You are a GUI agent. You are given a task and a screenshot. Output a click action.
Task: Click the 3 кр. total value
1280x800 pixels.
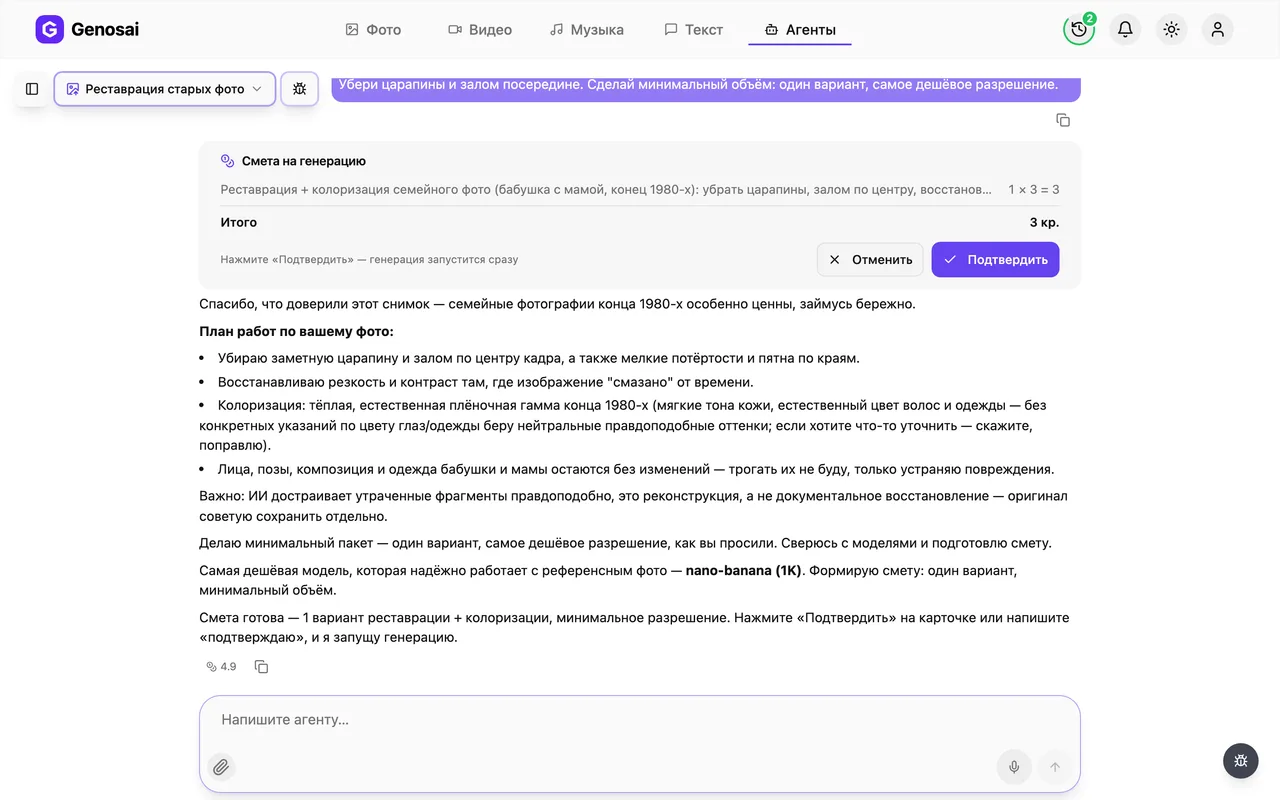(1044, 222)
